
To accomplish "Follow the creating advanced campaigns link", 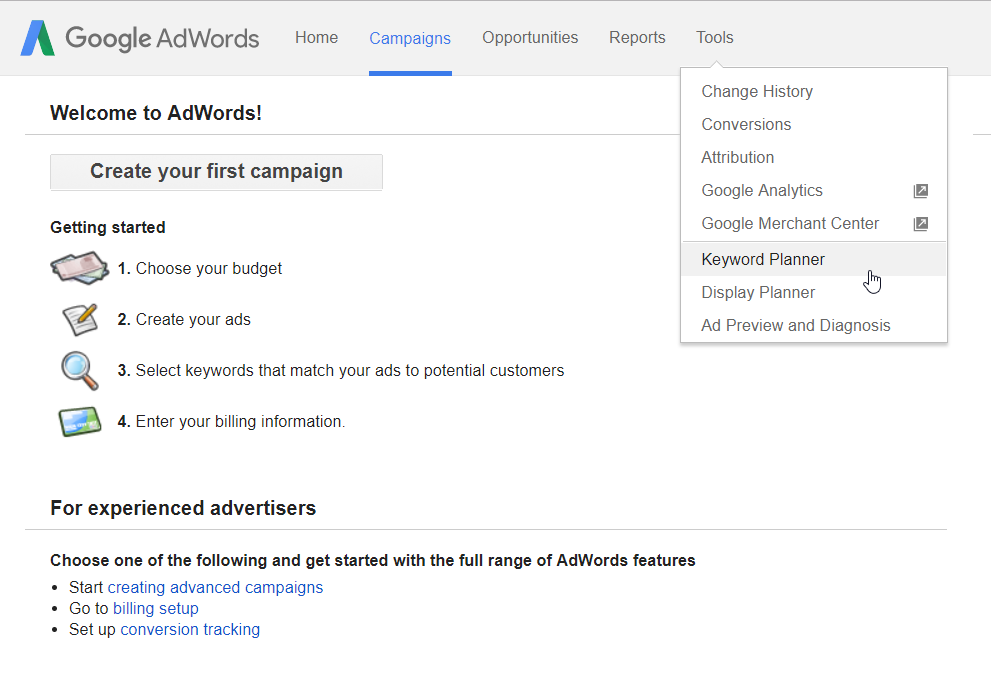I will click(216, 588).
